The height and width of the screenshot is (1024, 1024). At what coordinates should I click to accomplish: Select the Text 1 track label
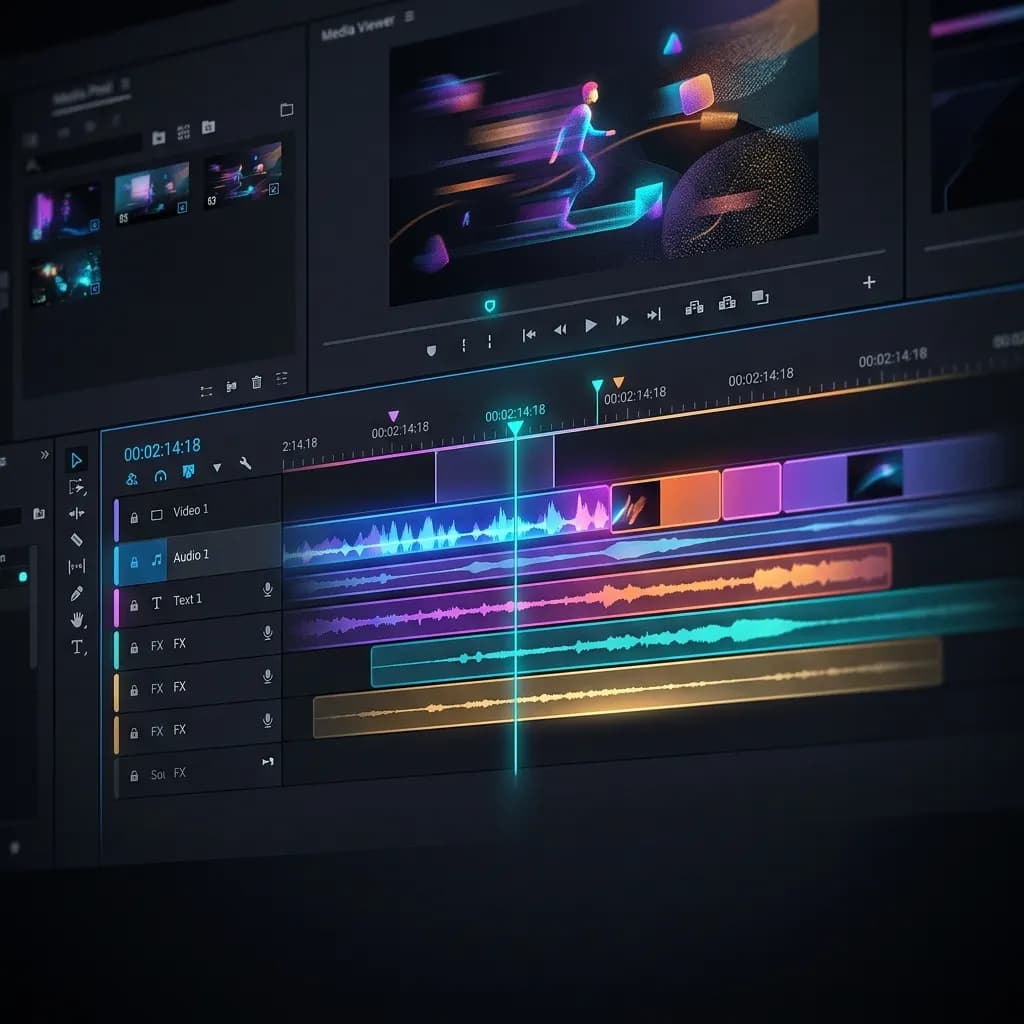(x=187, y=600)
